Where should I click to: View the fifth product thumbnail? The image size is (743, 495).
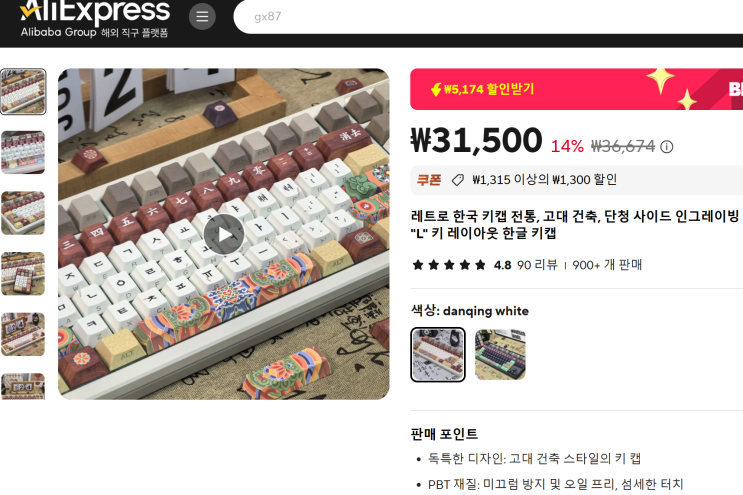pyautogui.click(x=23, y=334)
